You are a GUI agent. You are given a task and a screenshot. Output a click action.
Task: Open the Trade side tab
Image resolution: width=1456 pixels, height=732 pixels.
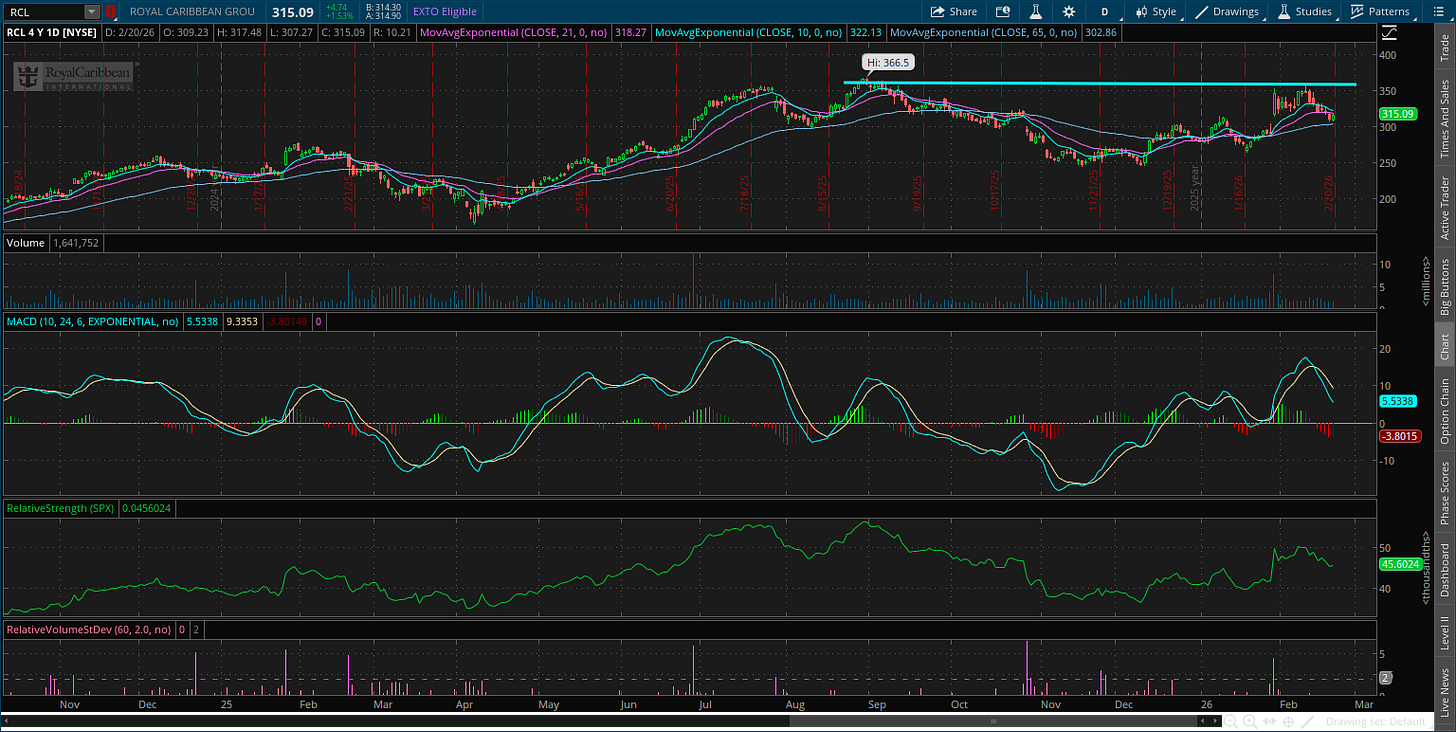(x=1444, y=47)
